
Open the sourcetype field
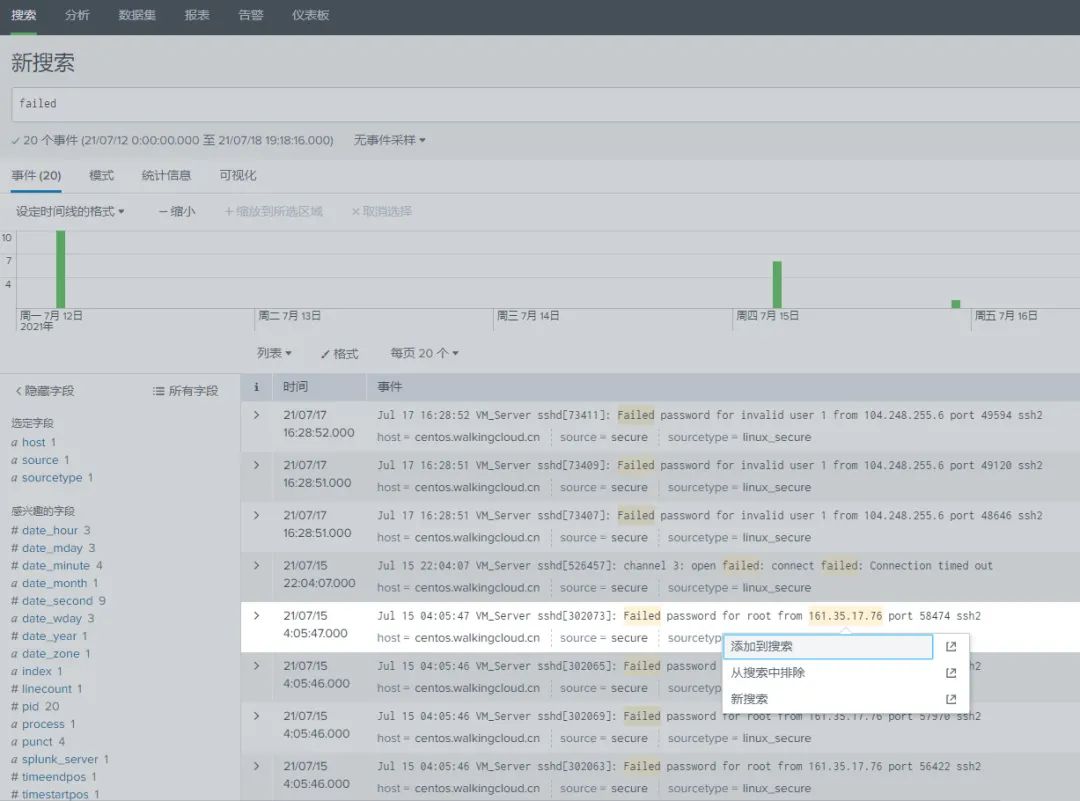click(52, 478)
